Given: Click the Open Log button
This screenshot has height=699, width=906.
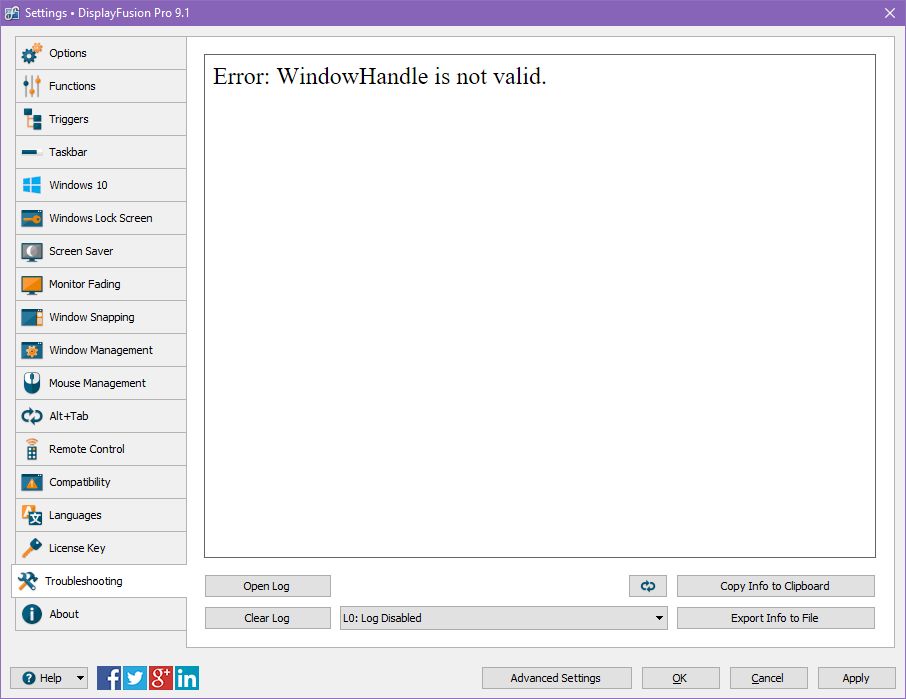Looking at the screenshot, I should tap(267, 586).
